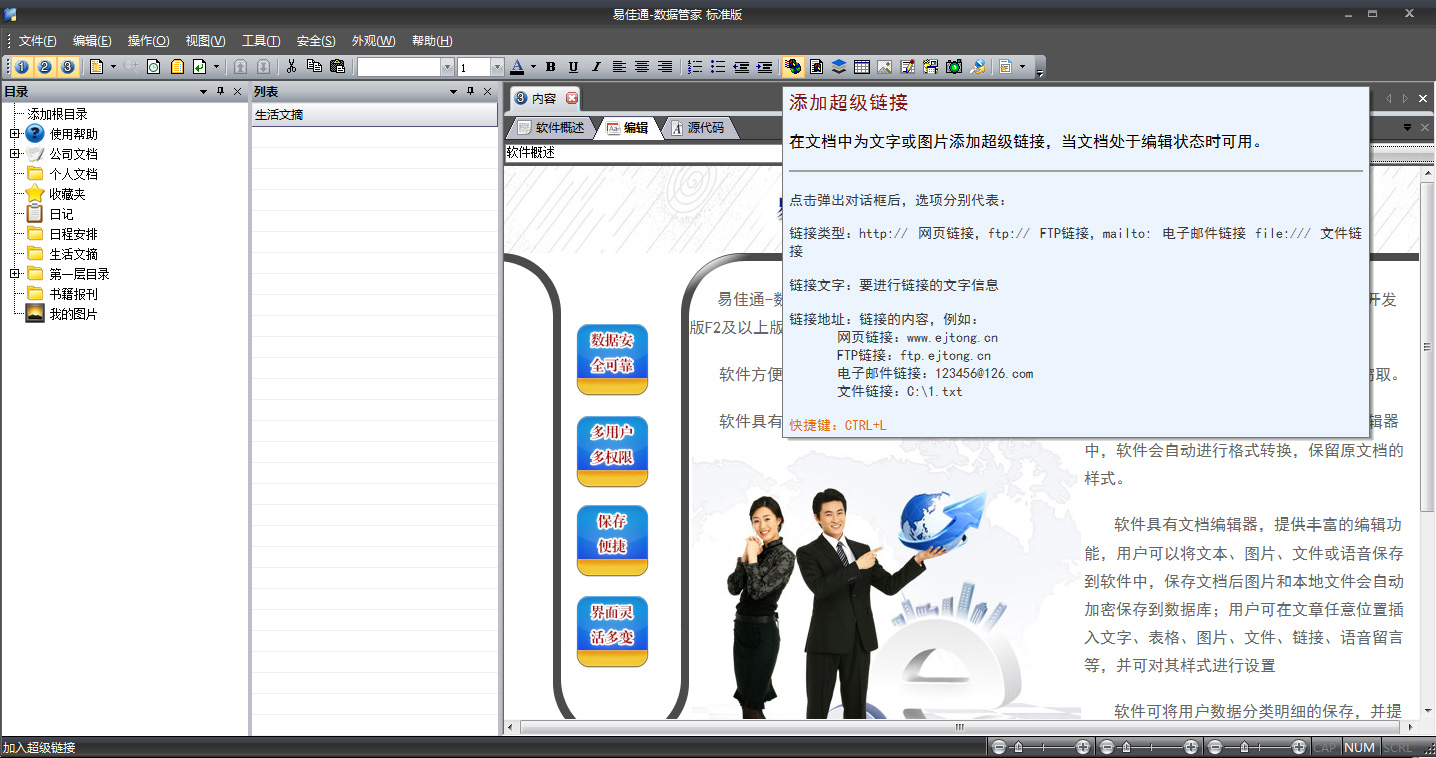Click the numbered list icon
Screen dimensions: 1436x758
[695, 67]
